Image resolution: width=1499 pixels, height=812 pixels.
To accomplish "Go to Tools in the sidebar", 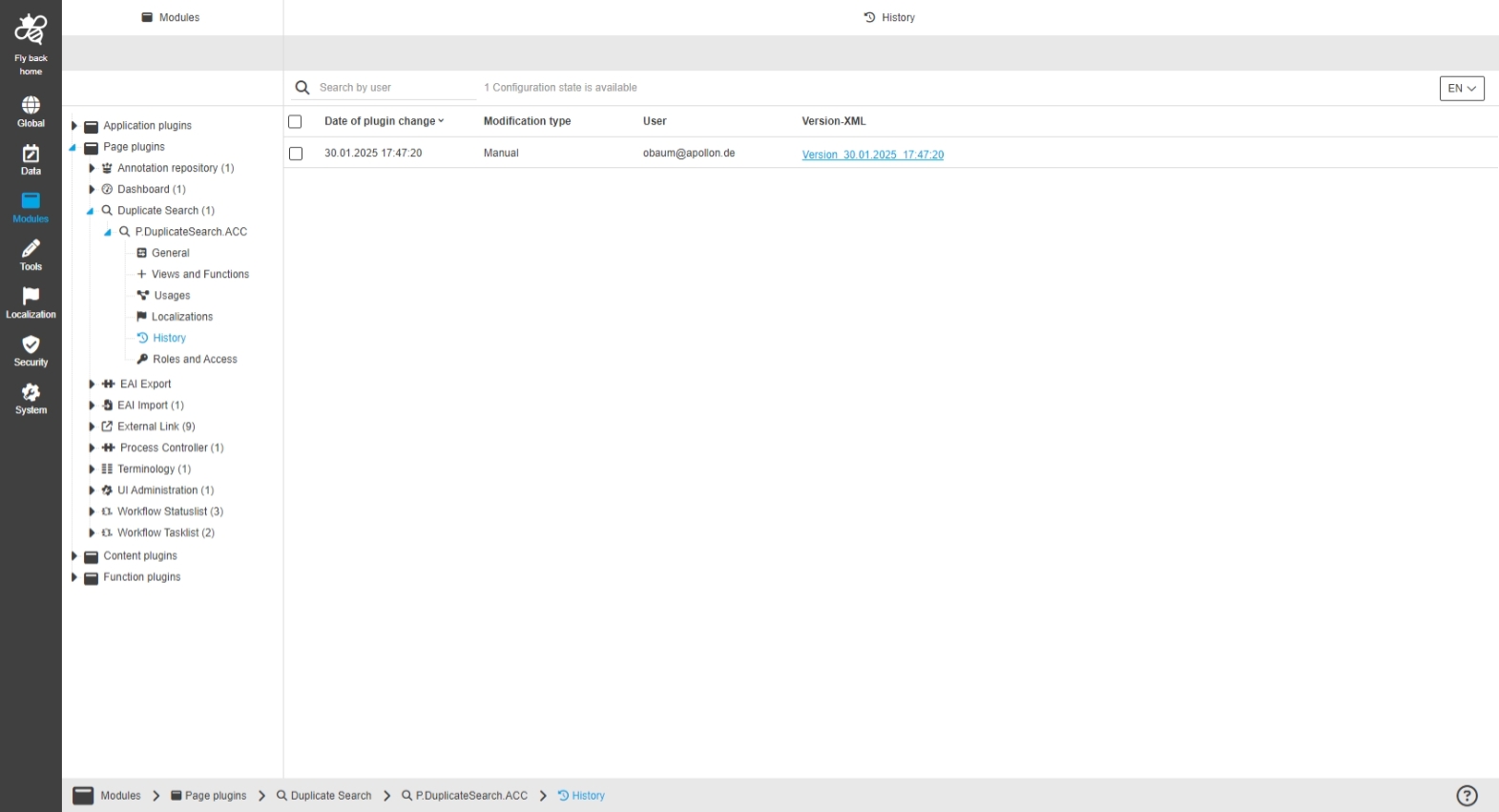I will click(x=31, y=255).
